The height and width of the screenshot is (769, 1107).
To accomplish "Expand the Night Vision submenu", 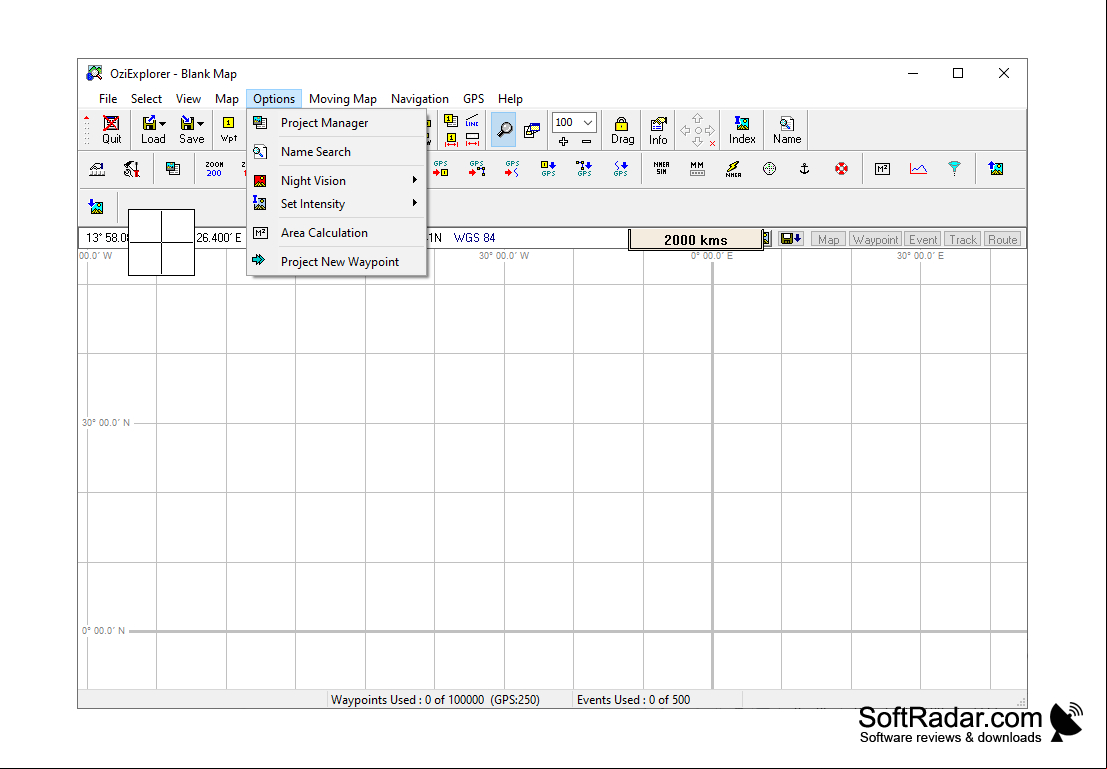I will coord(337,181).
